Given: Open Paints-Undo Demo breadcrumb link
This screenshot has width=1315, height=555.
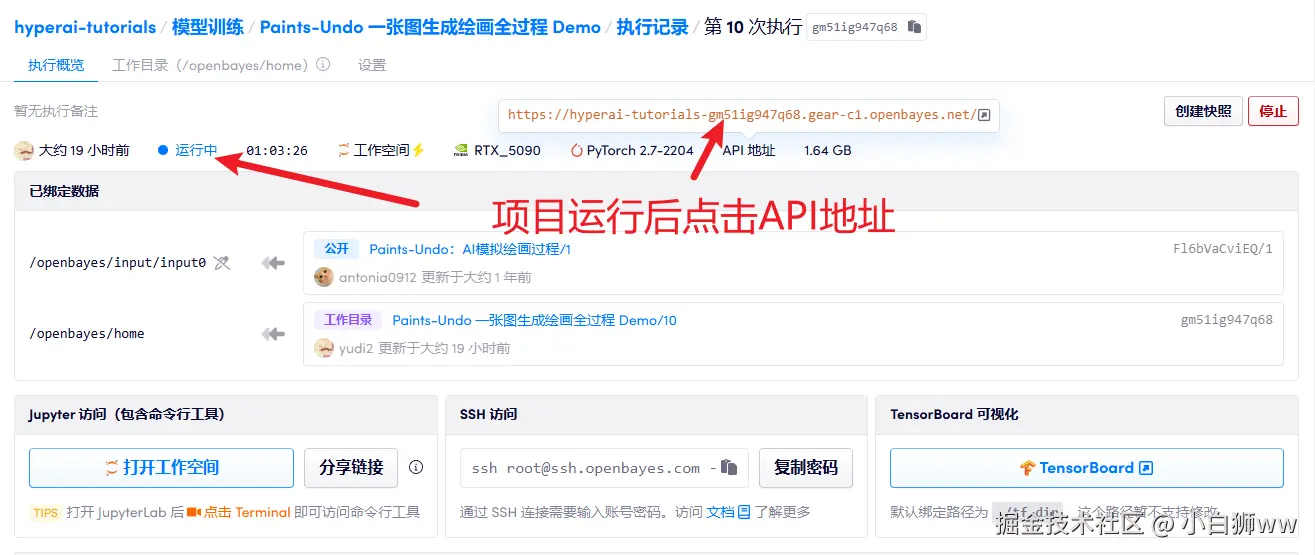Looking at the screenshot, I should click(x=430, y=27).
